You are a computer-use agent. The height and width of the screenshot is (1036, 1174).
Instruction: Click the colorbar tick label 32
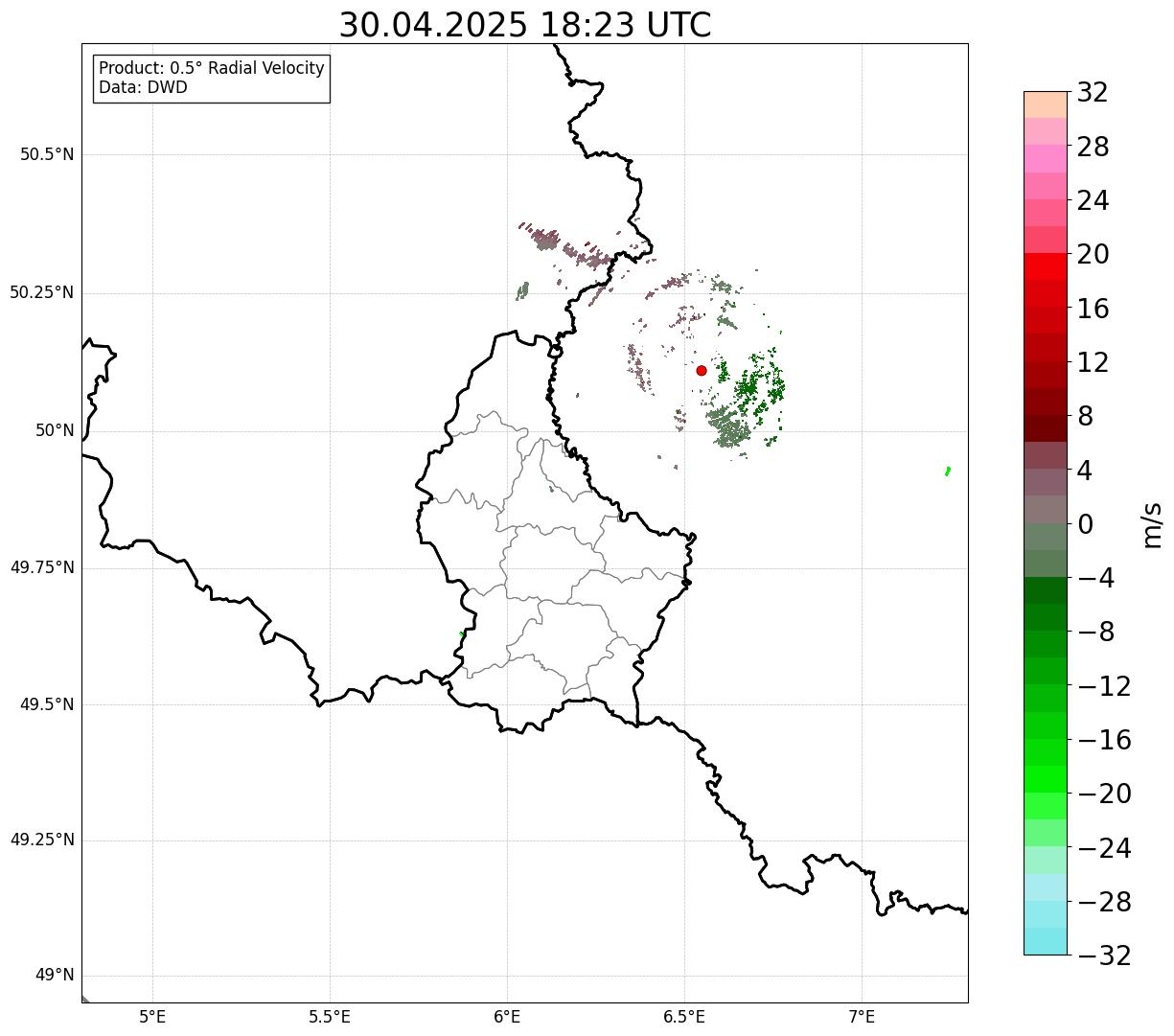pos(1093,93)
